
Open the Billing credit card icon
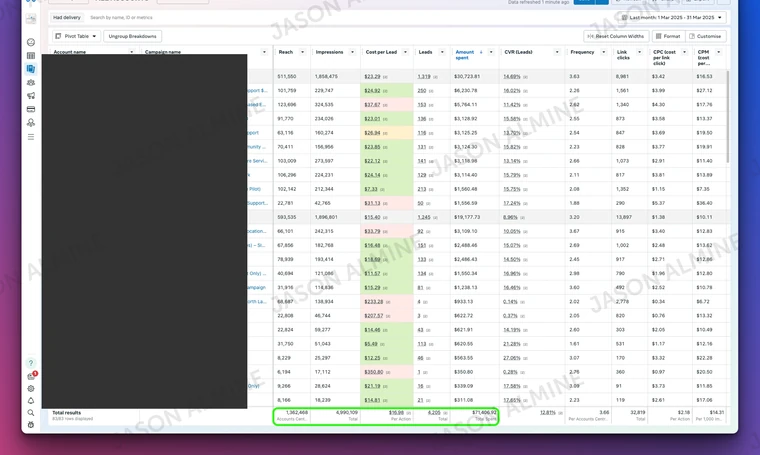(31, 109)
